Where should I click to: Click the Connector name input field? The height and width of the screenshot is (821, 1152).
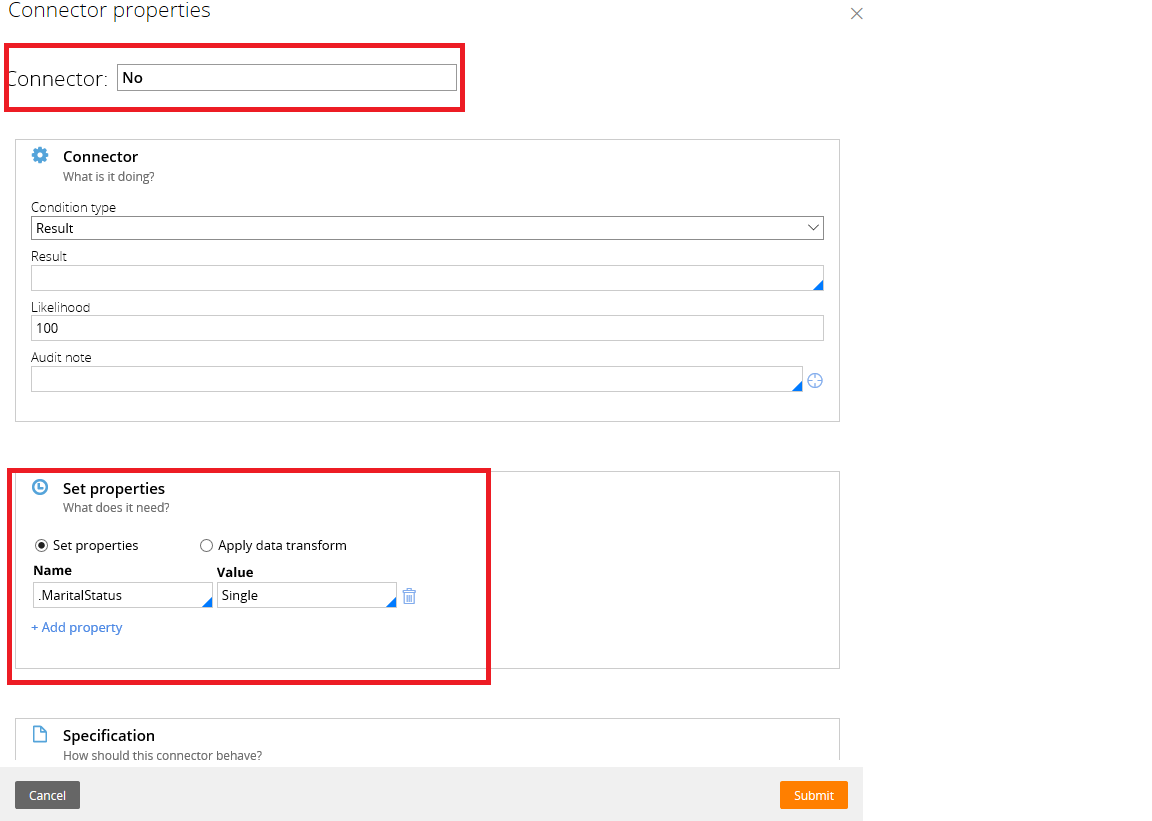287,78
